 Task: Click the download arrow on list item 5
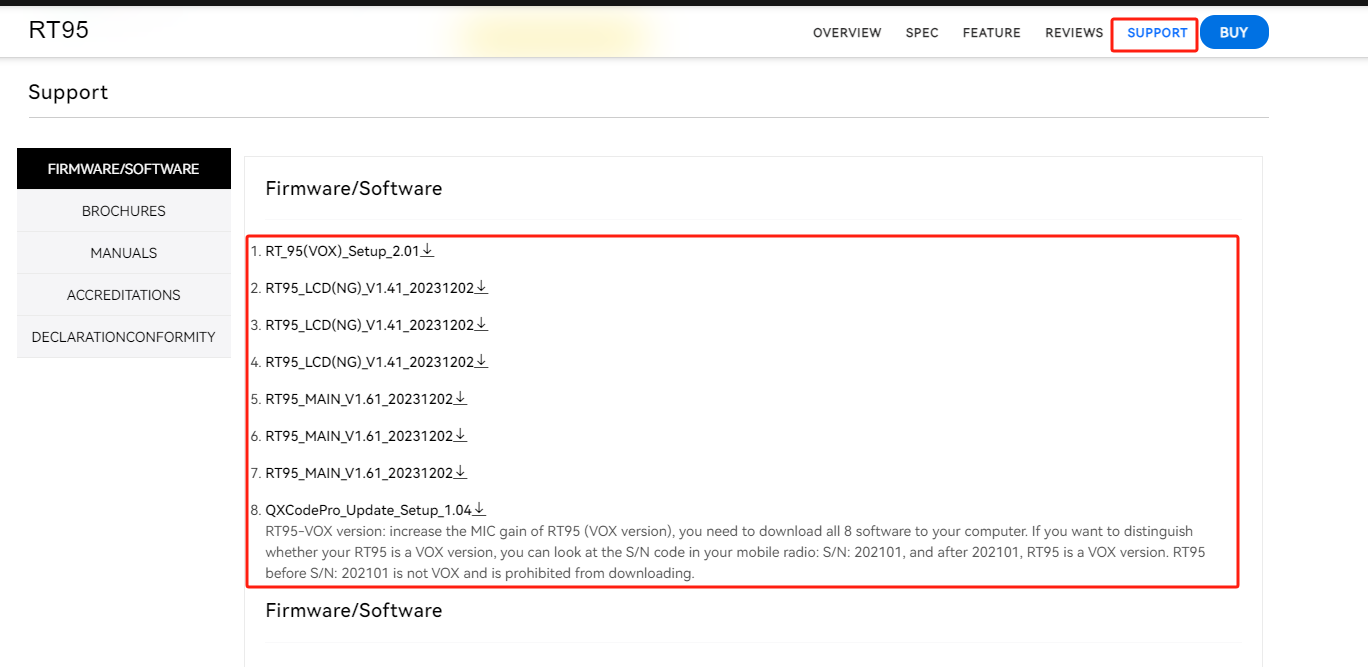point(461,399)
